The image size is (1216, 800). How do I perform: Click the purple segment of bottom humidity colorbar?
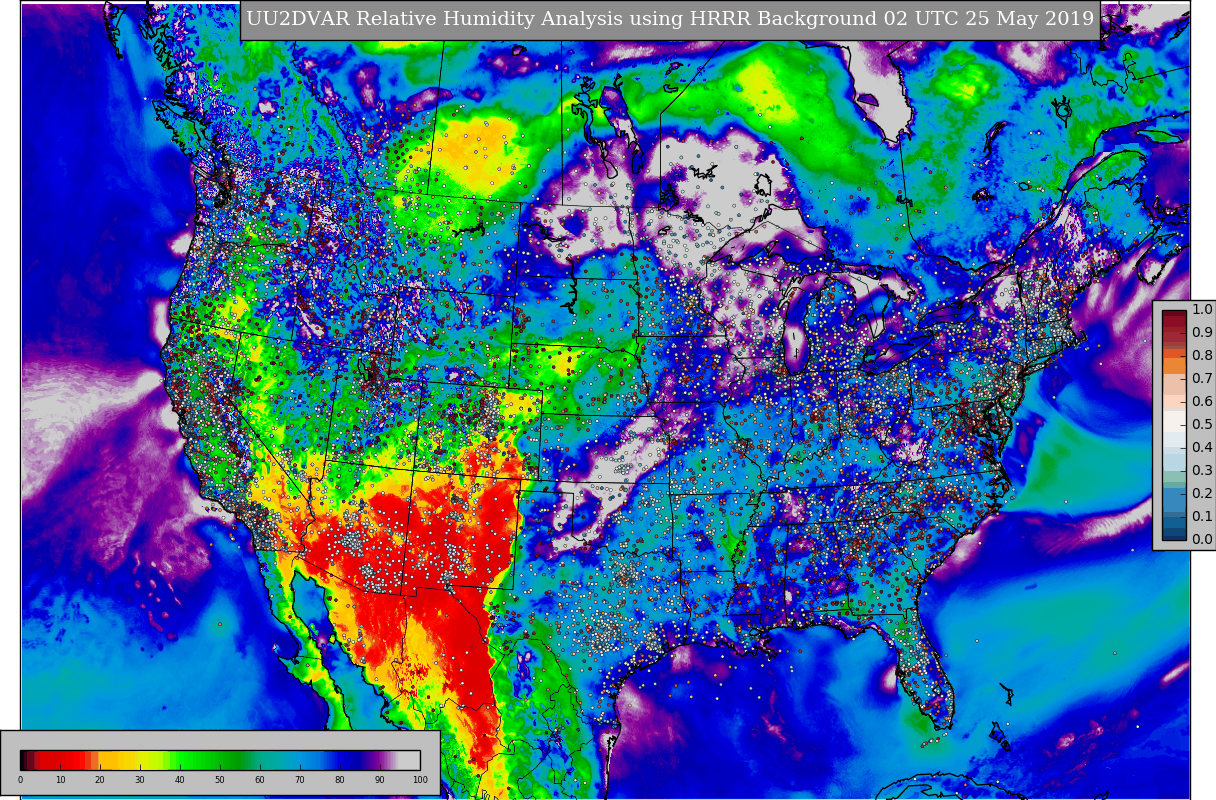pyautogui.click(x=378, y=760)
